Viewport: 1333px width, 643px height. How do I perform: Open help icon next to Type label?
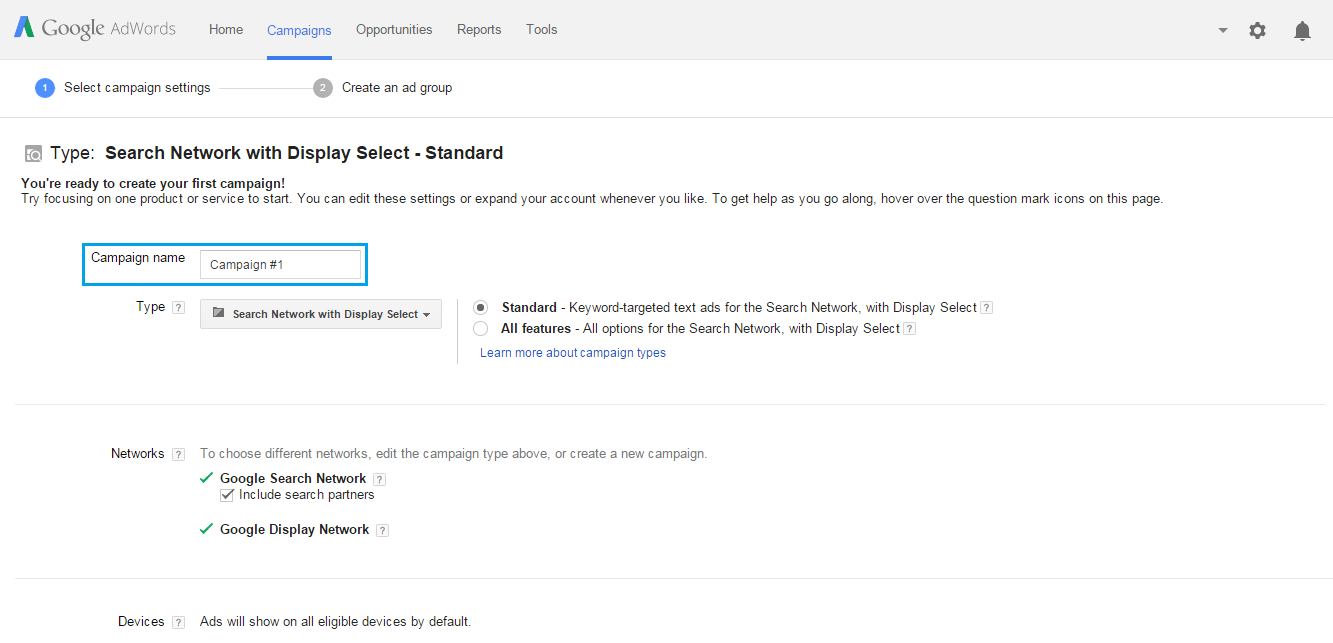tap(178, 308)
